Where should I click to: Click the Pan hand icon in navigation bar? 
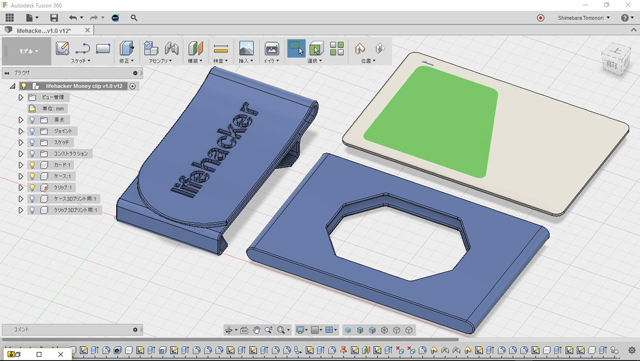click(256, 330)
